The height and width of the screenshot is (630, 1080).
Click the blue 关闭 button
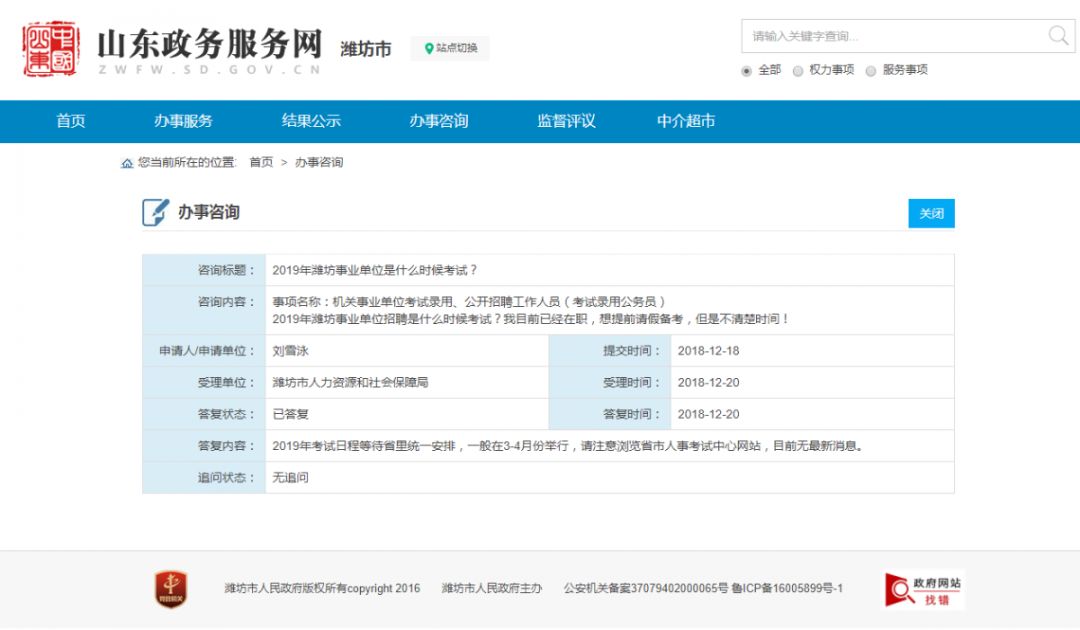931,213
